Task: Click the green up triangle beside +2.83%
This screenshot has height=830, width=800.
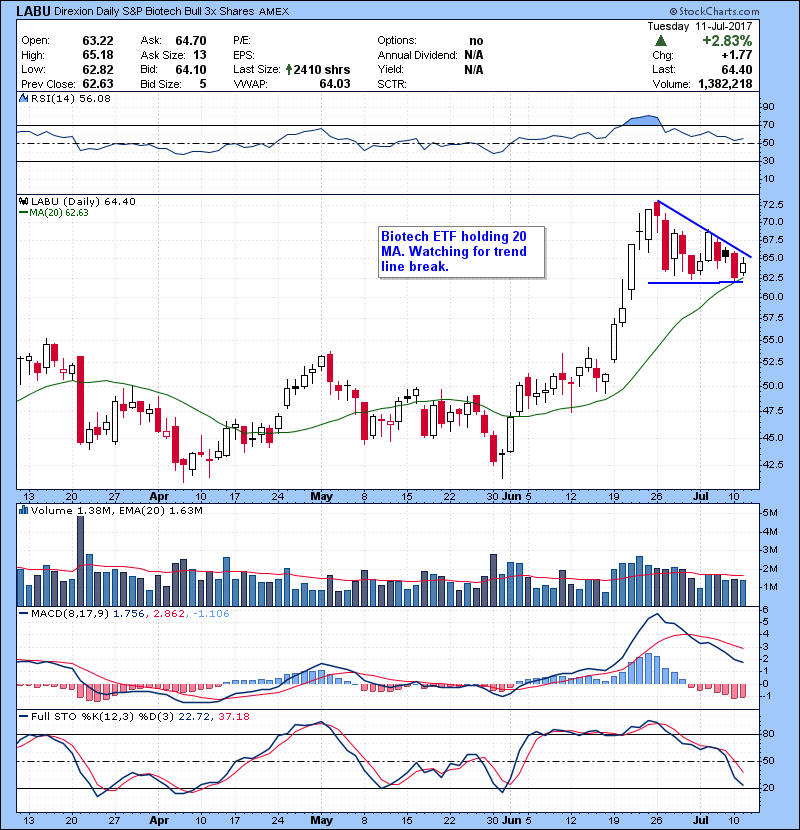Action: 660,41
